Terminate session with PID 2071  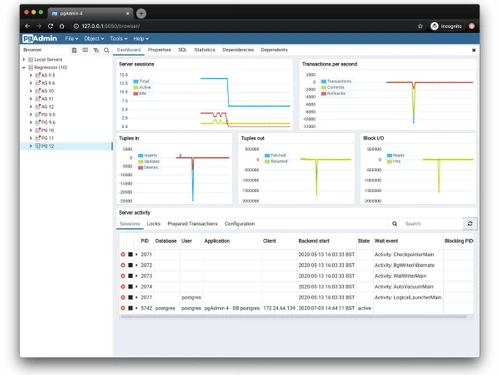click(x=123, y=254)
